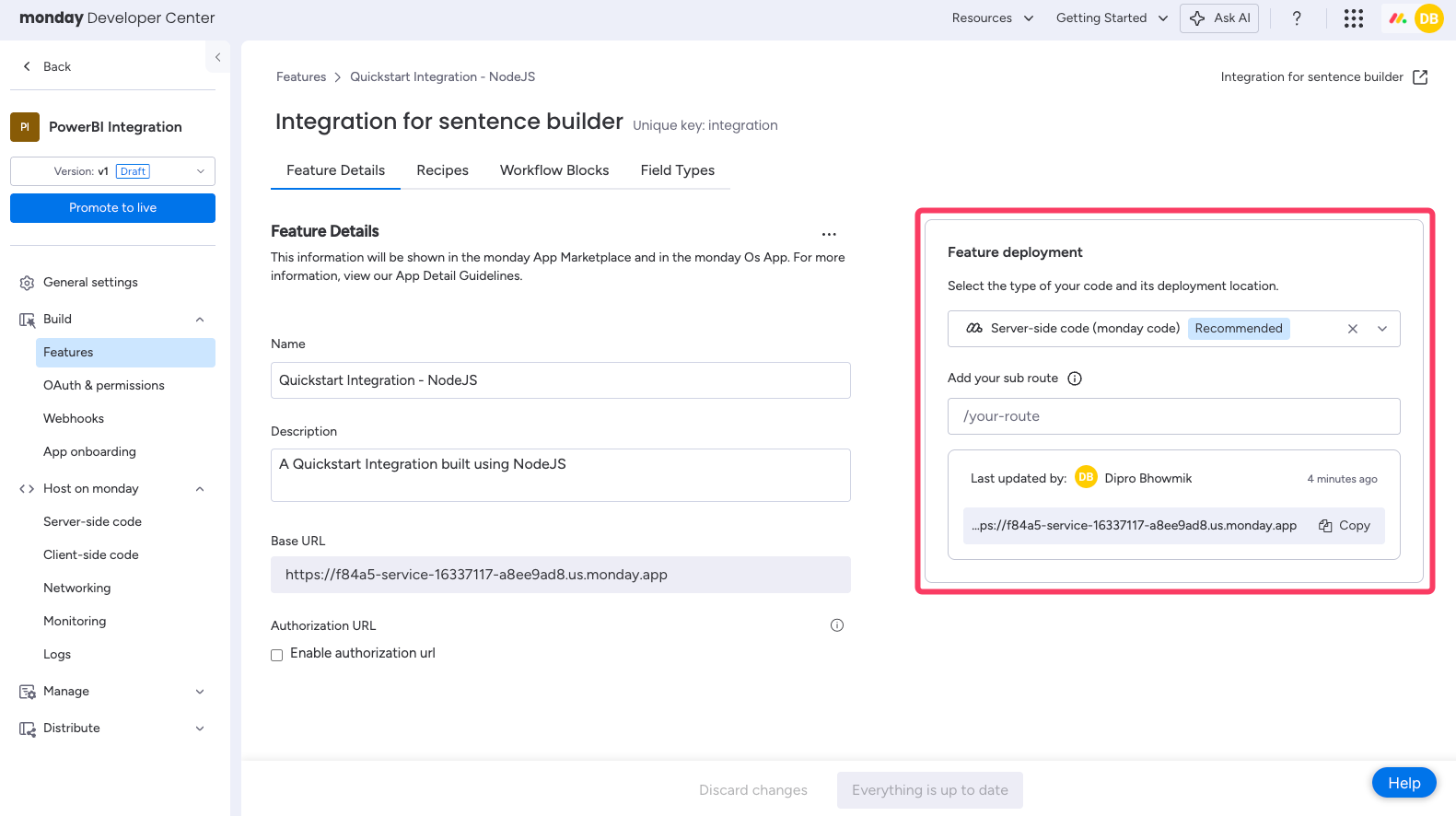Open the Help chat button
The height and width of the screenshot is (816, 1456).
(x=1404, y=783)
